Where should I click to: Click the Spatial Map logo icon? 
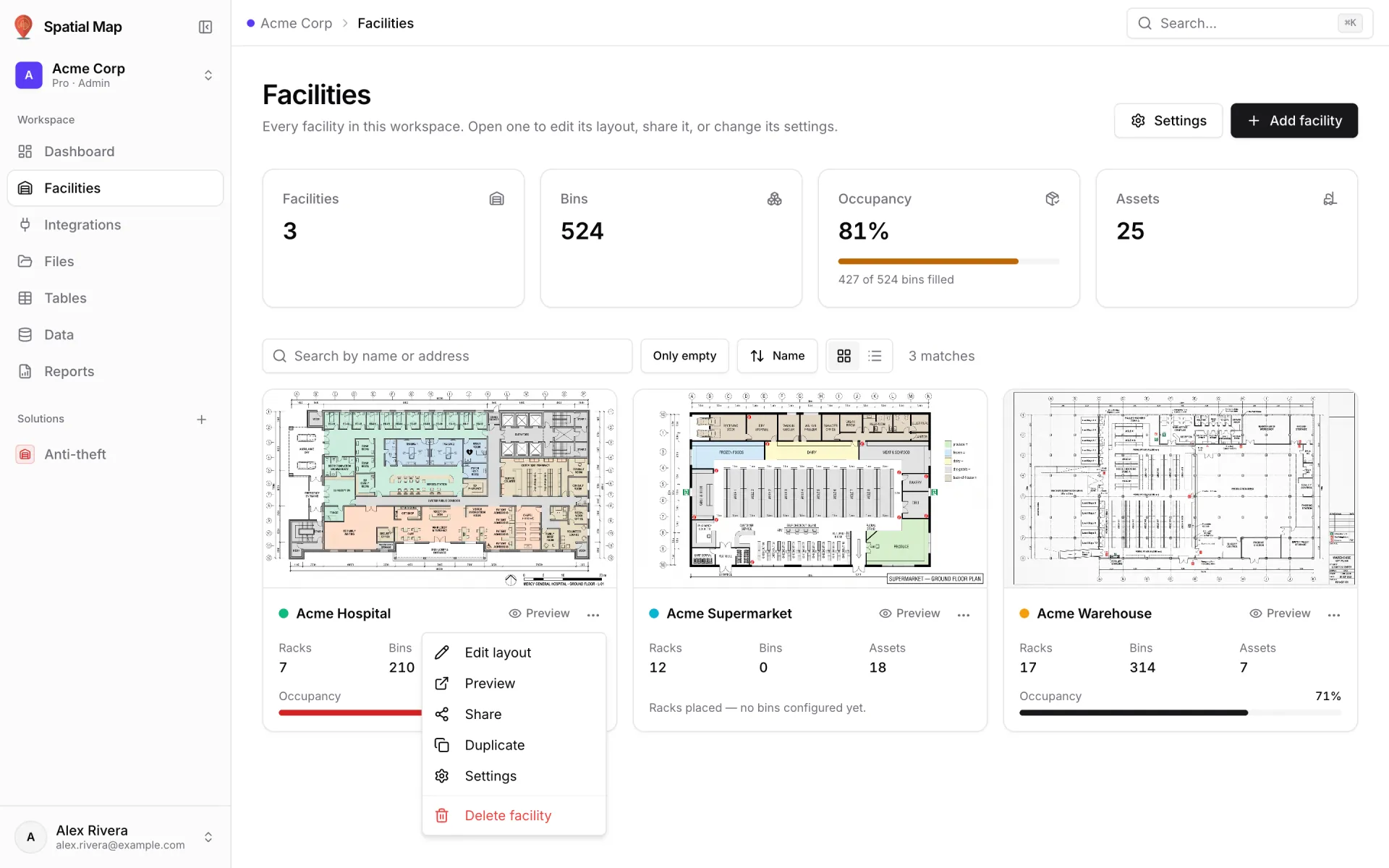click(24, 27)
